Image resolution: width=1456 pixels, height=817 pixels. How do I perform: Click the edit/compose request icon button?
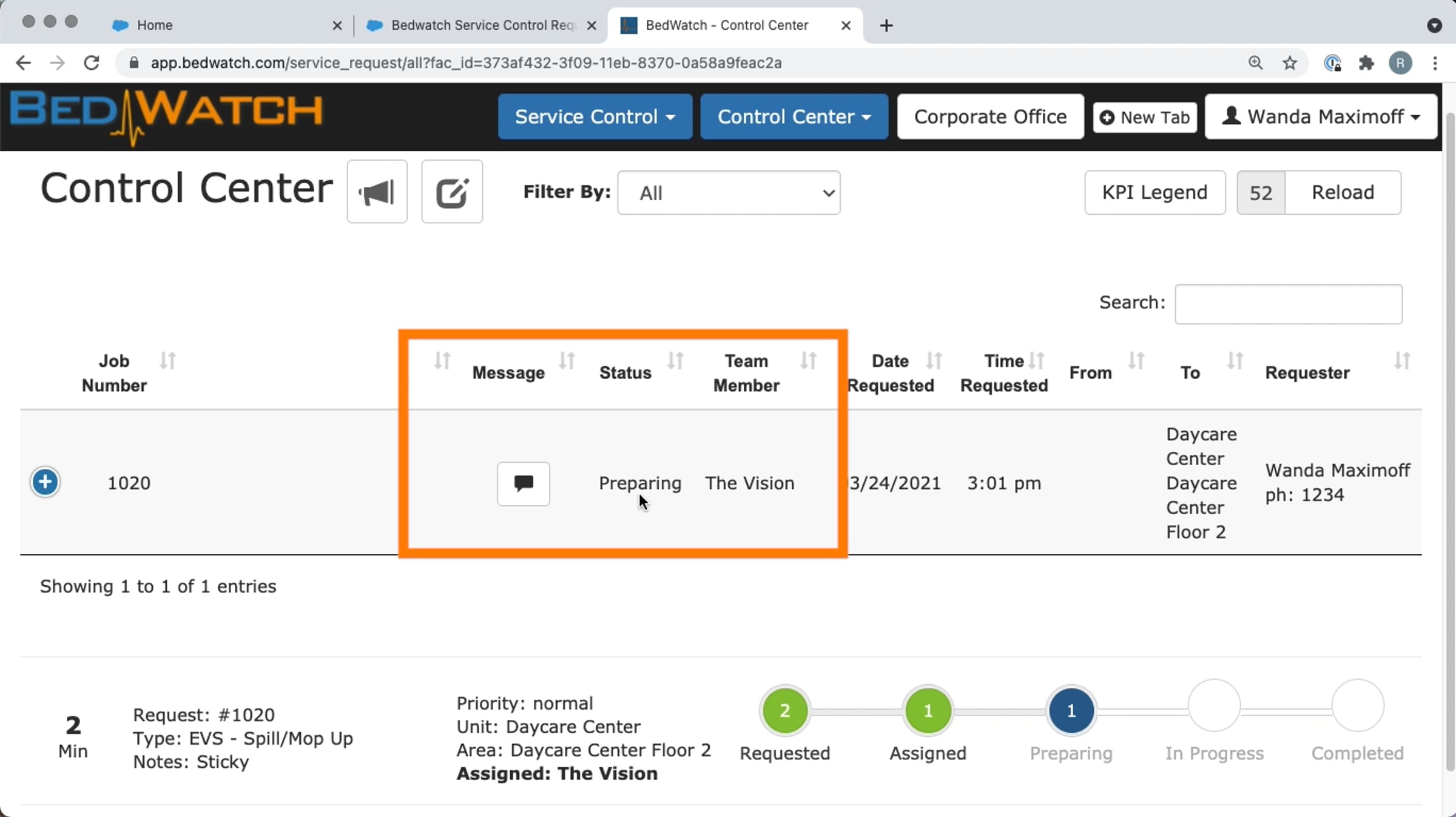click(452, 192)
